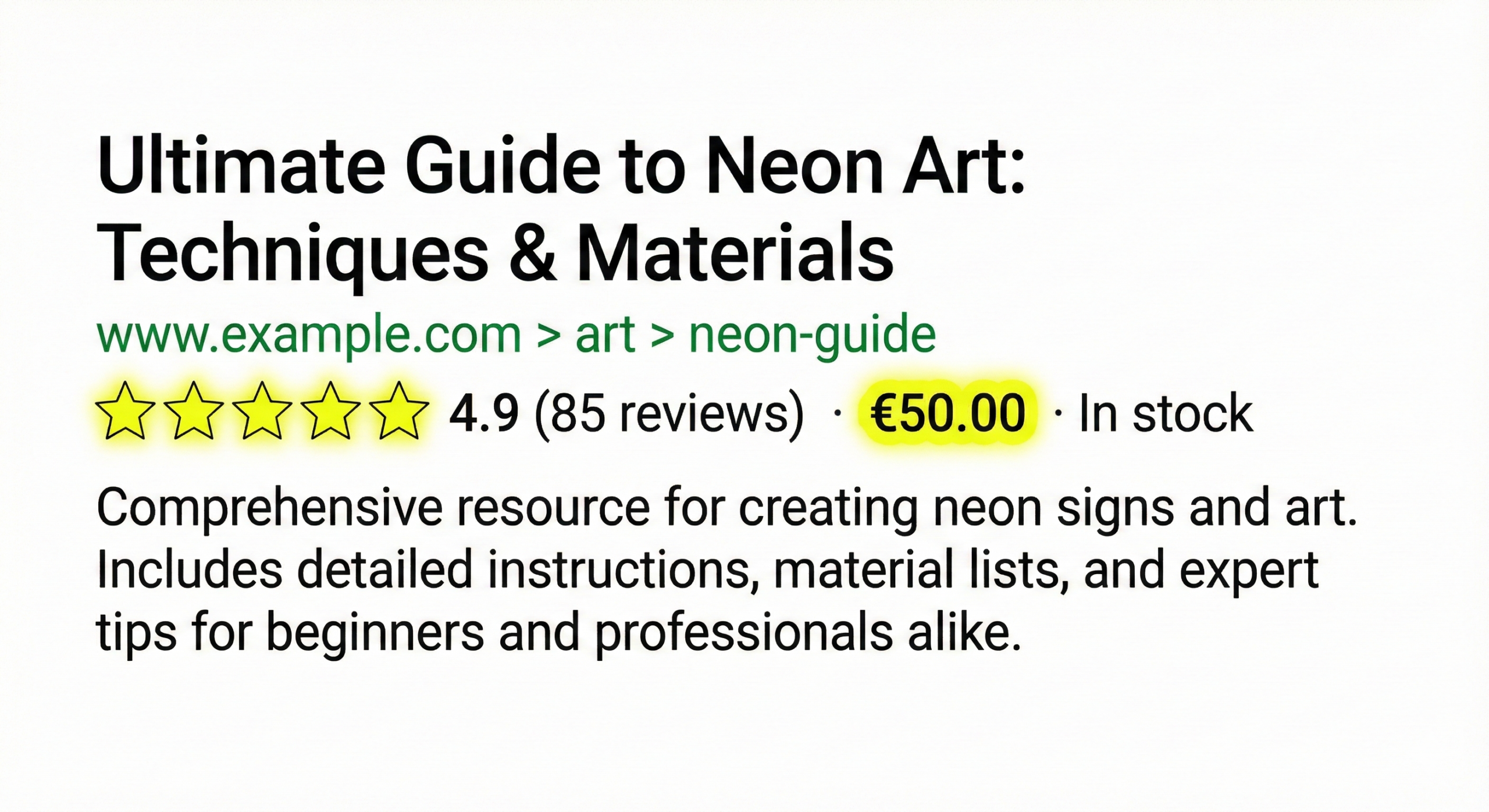
Task: Open the www.example.com URL
Action: tap(308, 336)
